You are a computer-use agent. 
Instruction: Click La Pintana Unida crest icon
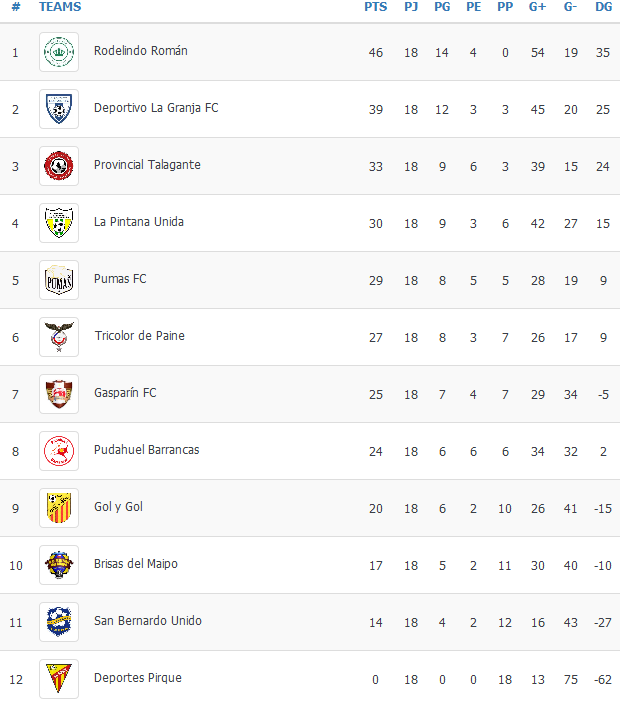pos(59,223)
